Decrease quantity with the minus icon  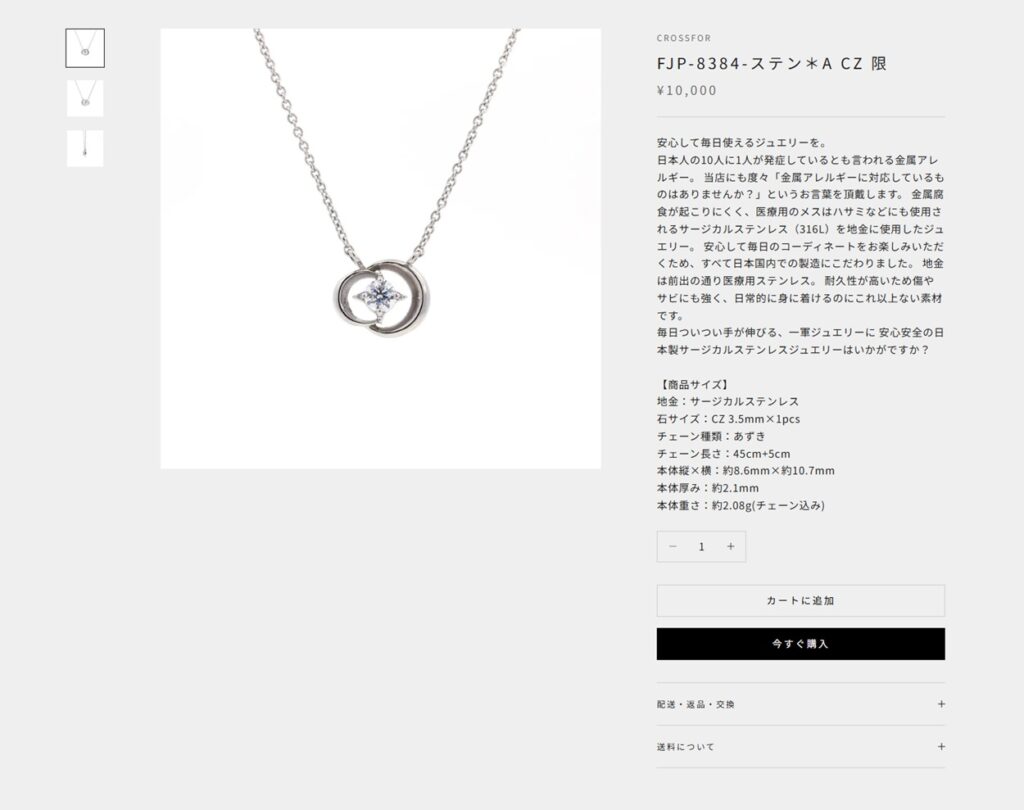673,547
